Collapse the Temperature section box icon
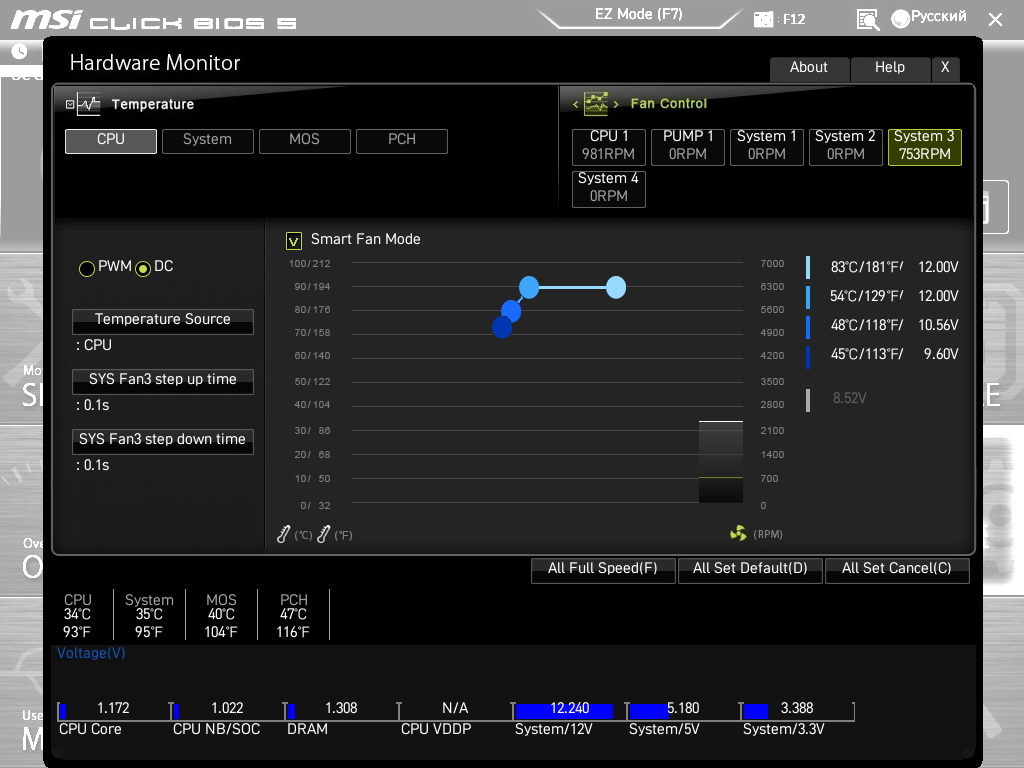Viewport: 1024px width, 768px height. (x=70, y=104)
